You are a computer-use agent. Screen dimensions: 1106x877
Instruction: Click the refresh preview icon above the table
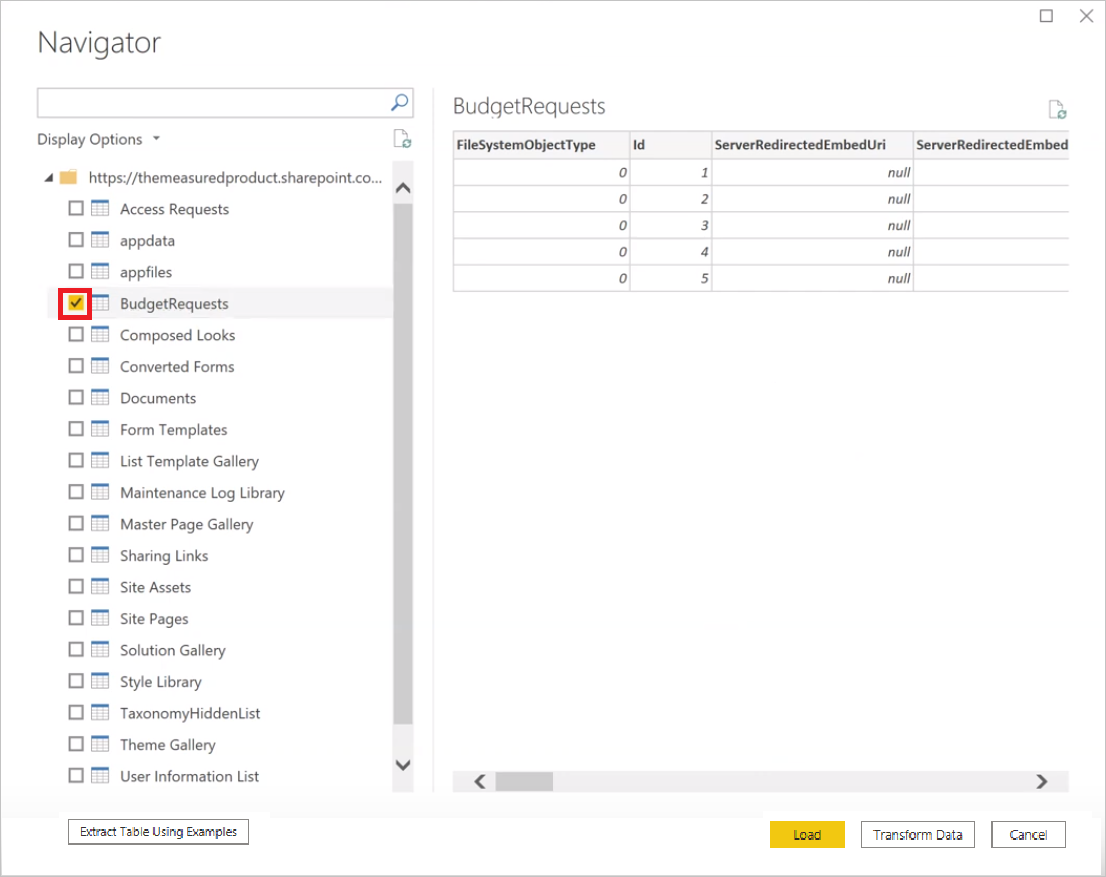pos(1056,109)
